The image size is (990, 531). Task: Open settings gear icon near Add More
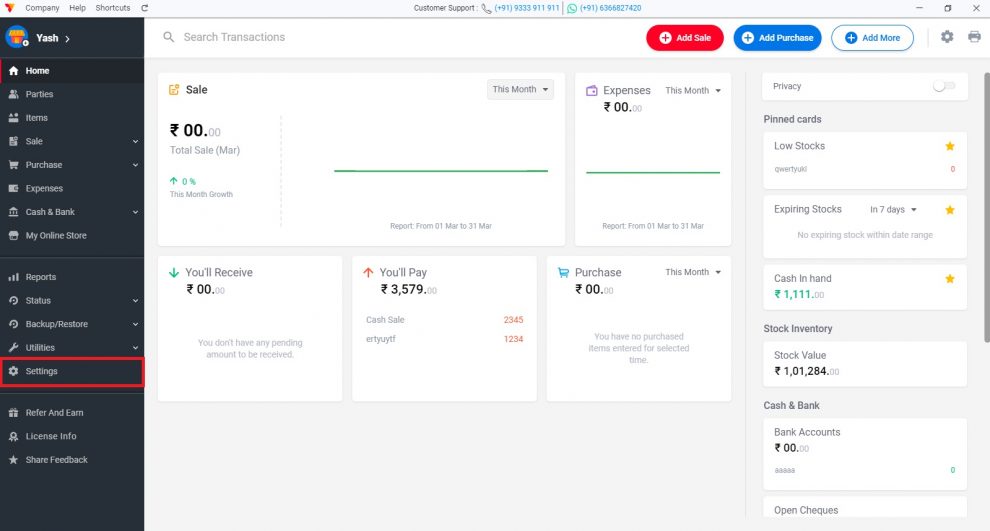[x=946, y=37]
